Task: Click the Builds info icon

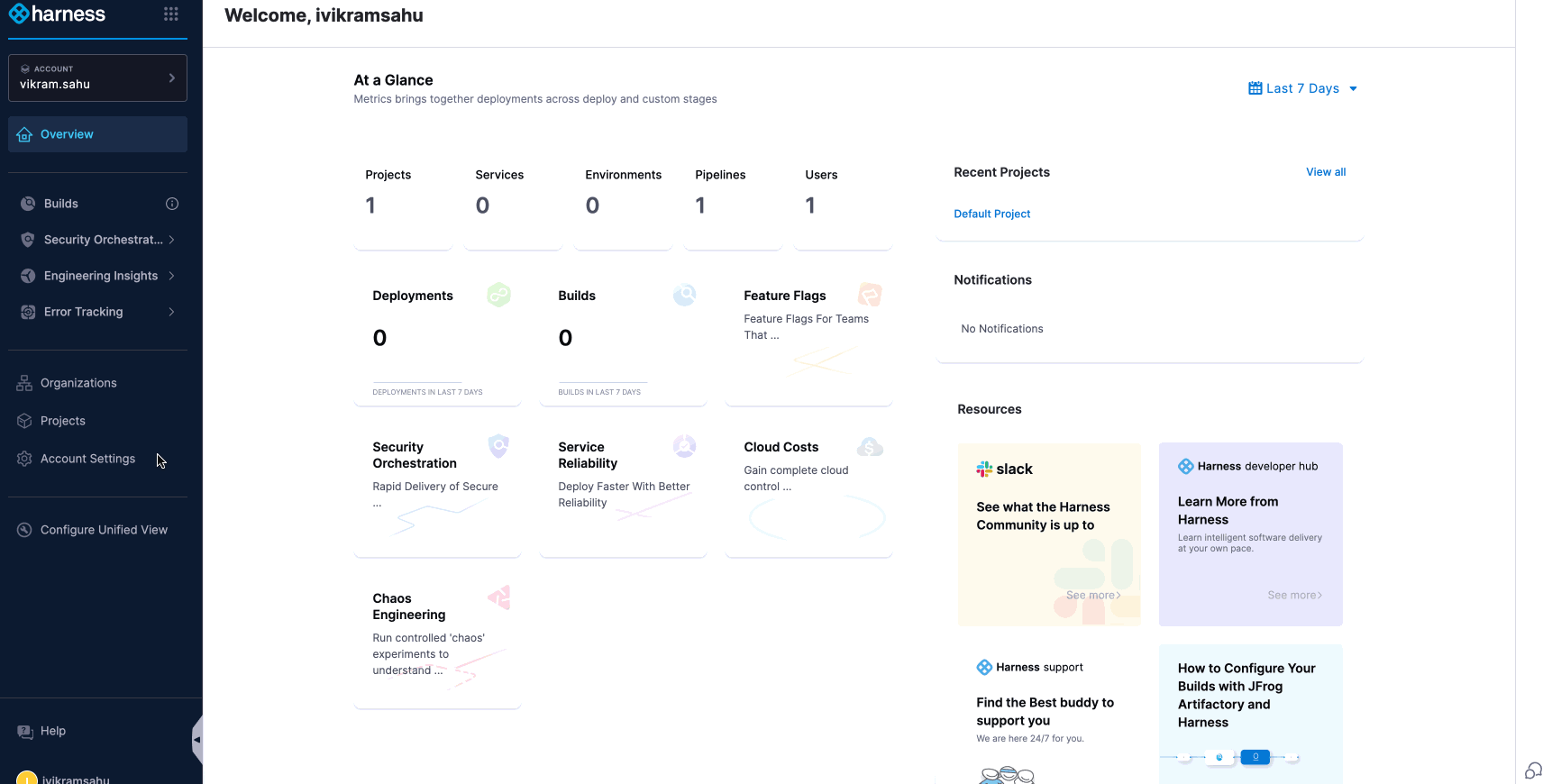Action: (172, 204)
